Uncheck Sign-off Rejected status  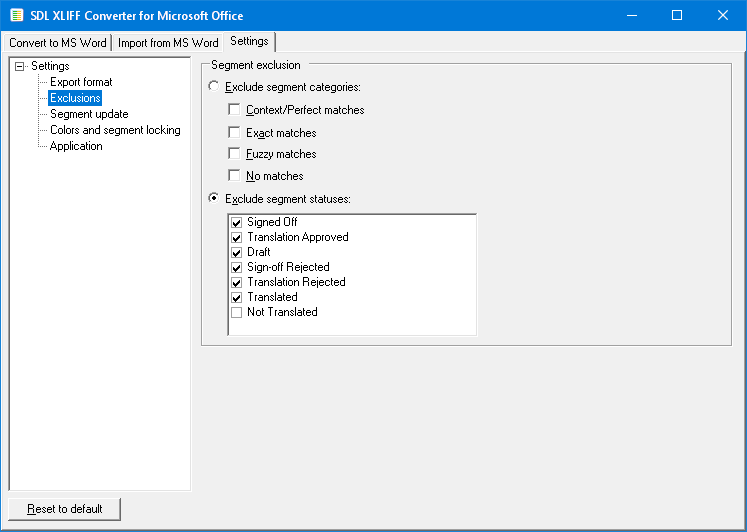coord(236,268)
